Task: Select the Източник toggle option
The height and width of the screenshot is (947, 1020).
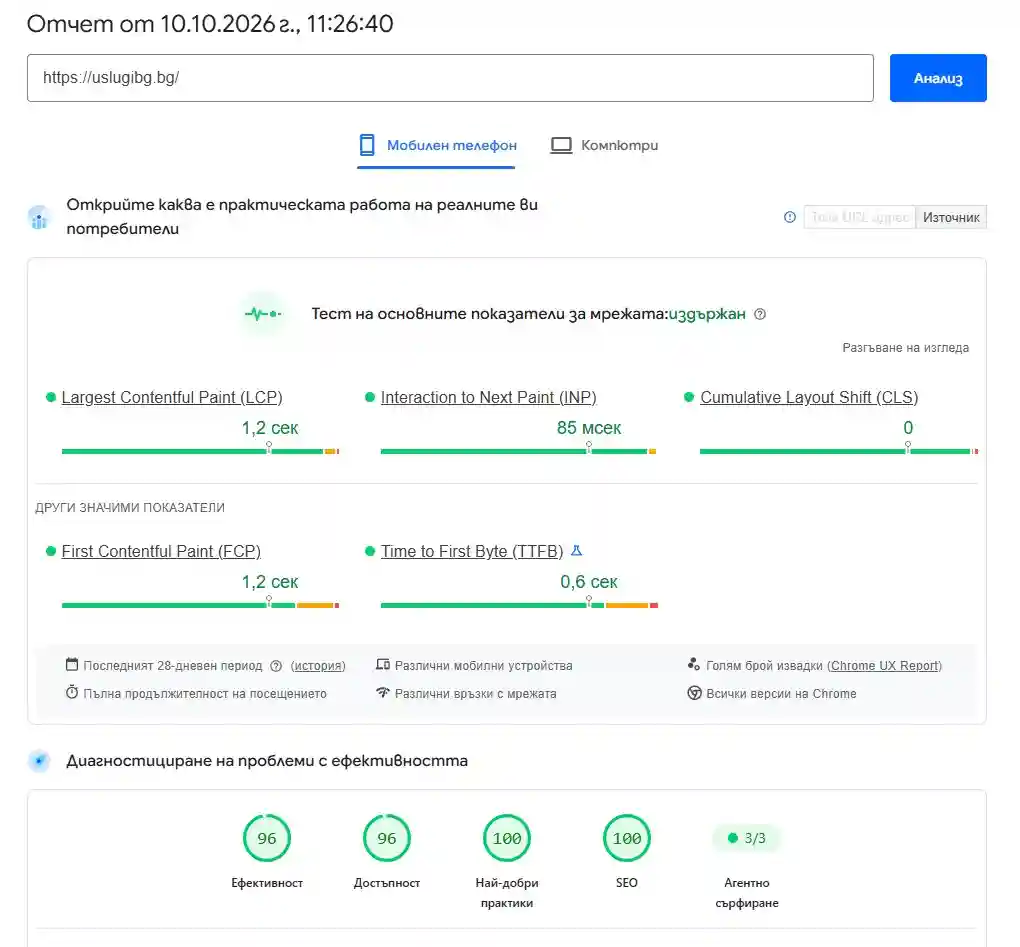Action: pos(950,217)
